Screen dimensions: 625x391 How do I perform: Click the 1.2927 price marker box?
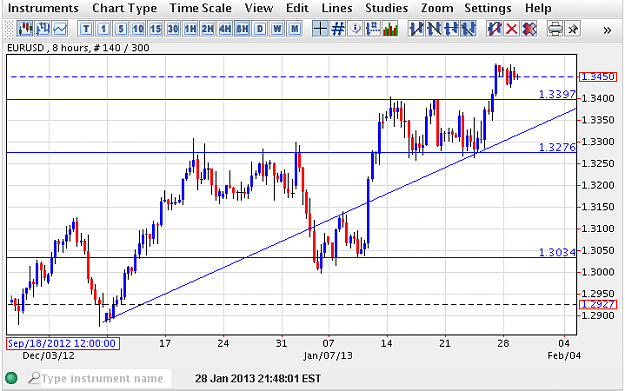[x=598, y=305]
